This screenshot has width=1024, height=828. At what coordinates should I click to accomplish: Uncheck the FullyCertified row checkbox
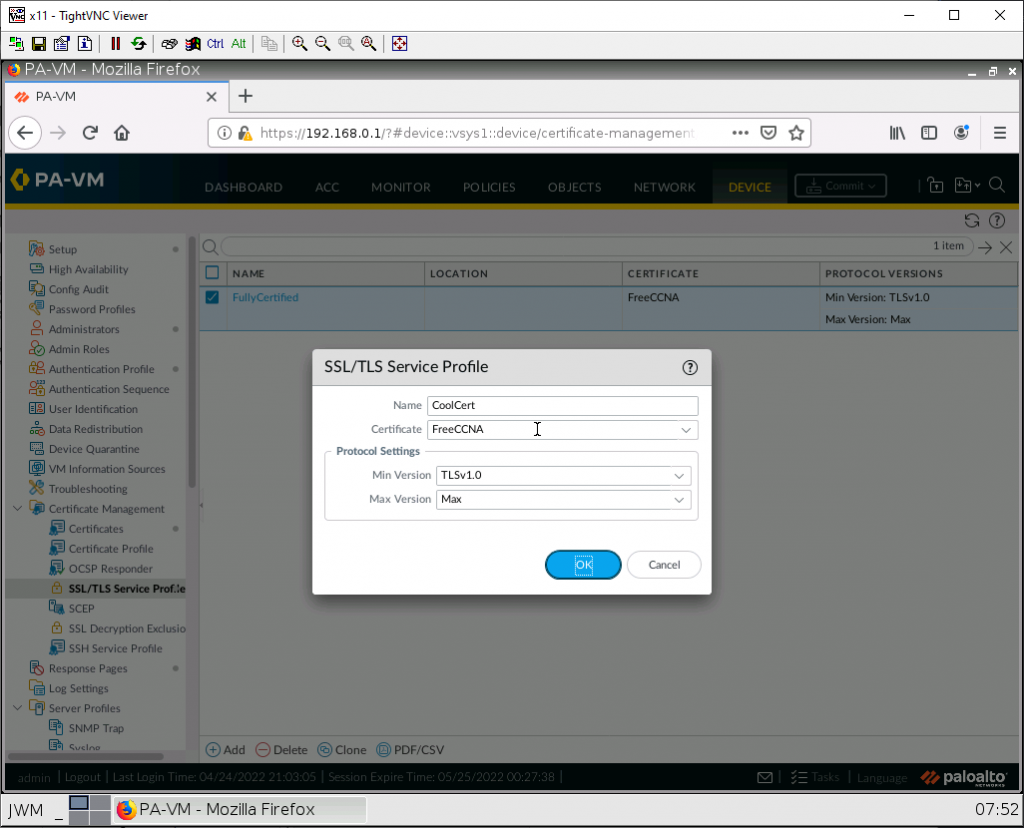point(212,297)
